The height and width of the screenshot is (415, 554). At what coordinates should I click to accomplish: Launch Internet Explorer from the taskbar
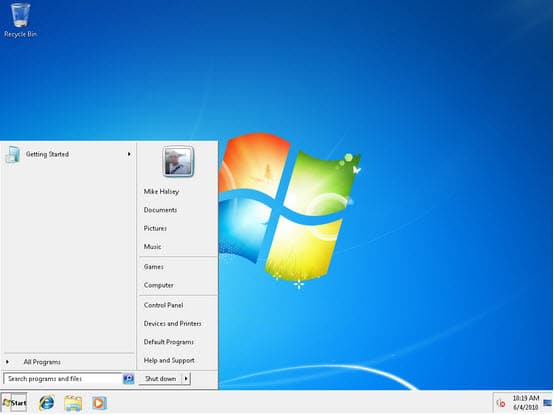click(x=47, y=403)
